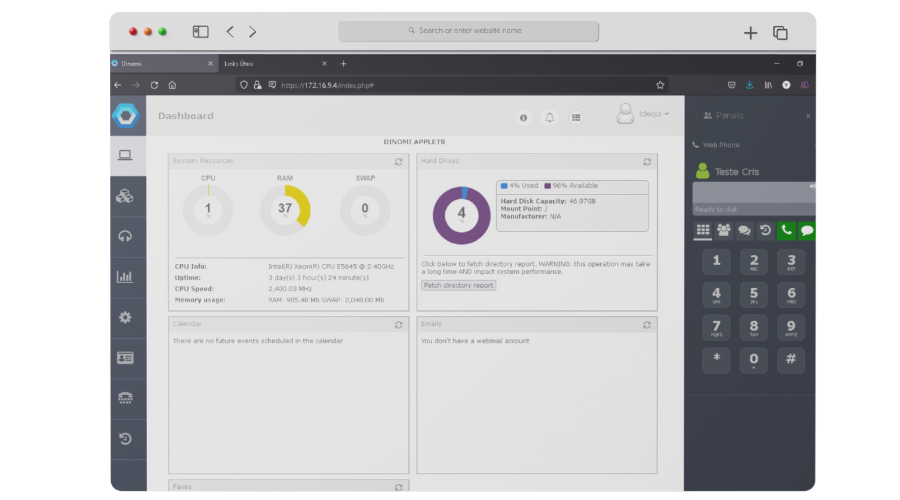Dial digit 2 on the keypad
Image resolution: width=900 pixels, height=500 pixels.
coord(754,261)
